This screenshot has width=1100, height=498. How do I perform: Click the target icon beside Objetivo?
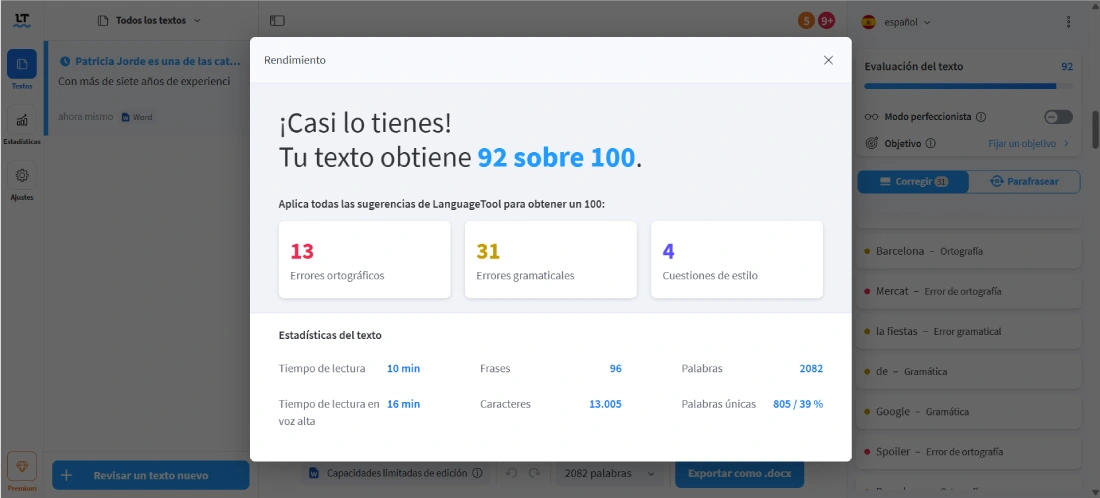[871, 143]
